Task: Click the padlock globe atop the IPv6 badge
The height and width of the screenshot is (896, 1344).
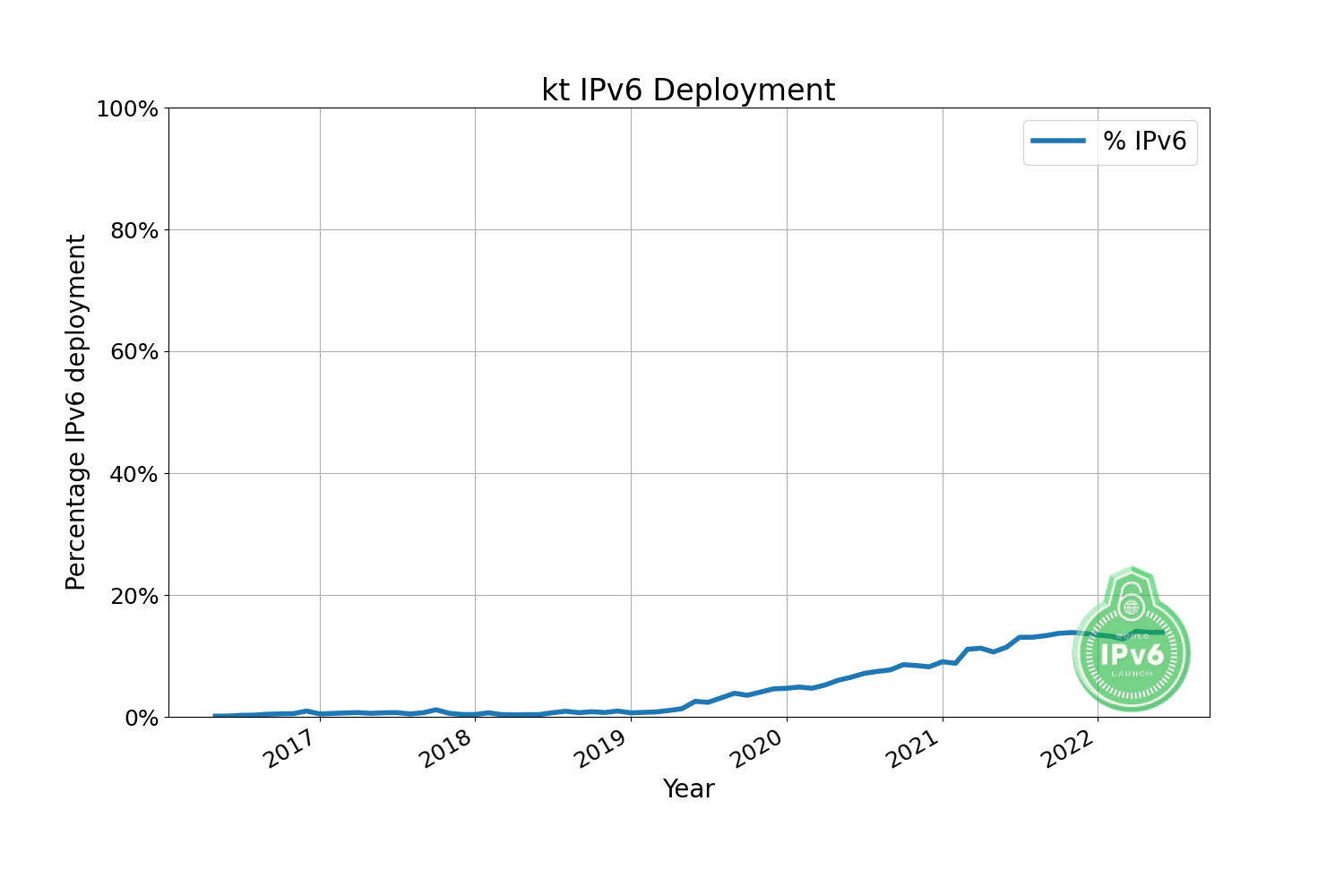Action: [x=1132, y=606]
